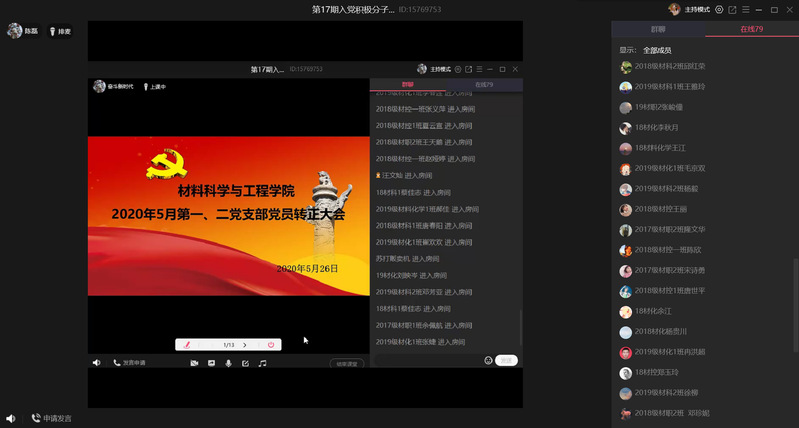Screen dimensions: 799x428
Task: Click the 排麦 queue button
Action: (x=60, y=31)
